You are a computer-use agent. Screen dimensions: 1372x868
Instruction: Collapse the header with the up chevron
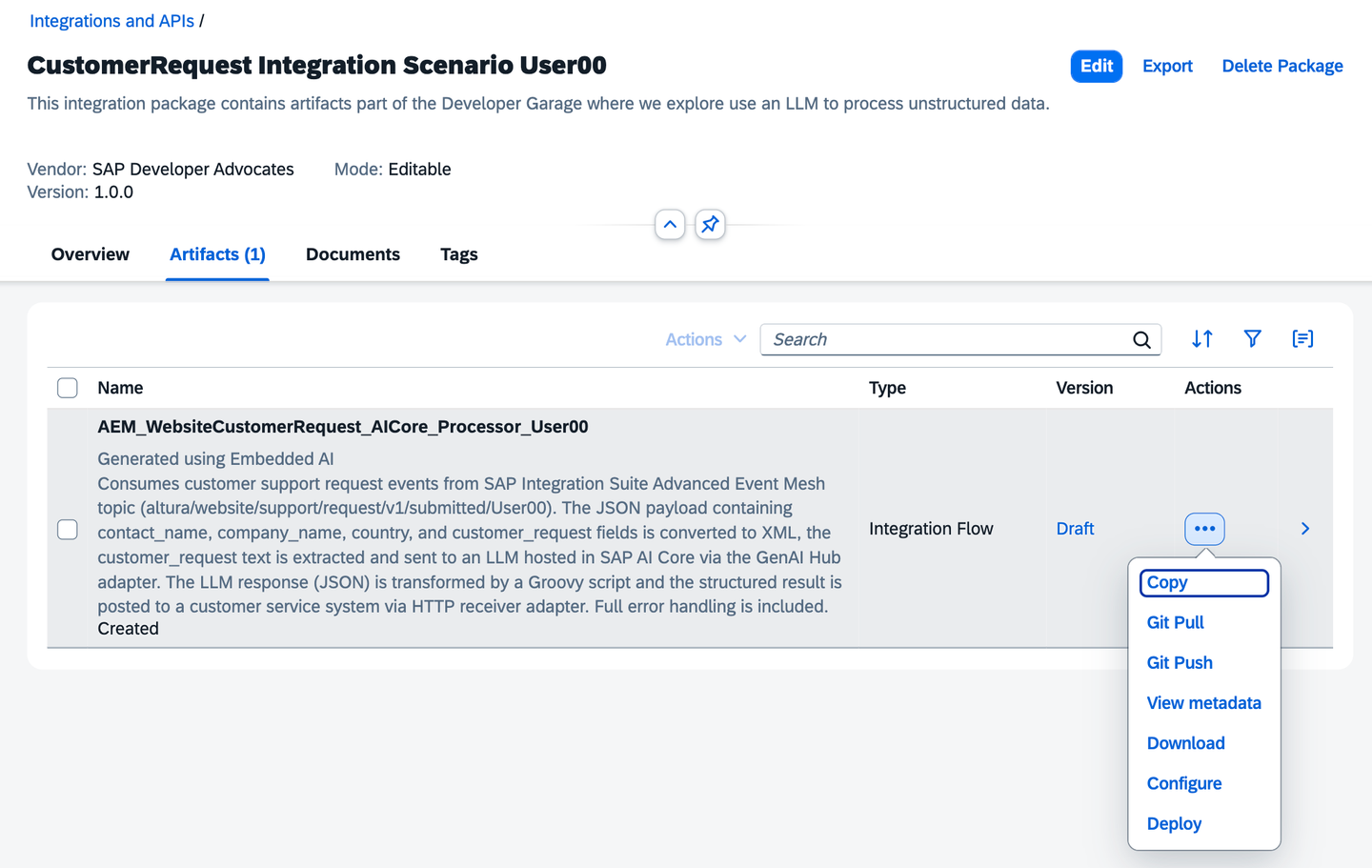tap(670, 225)
